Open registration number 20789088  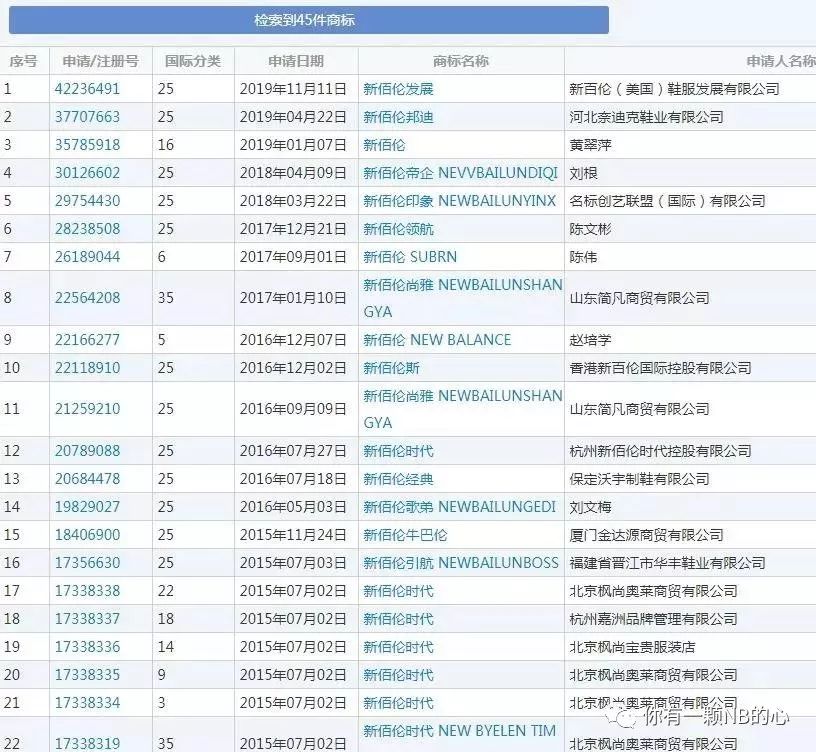[x=87, y=451]
